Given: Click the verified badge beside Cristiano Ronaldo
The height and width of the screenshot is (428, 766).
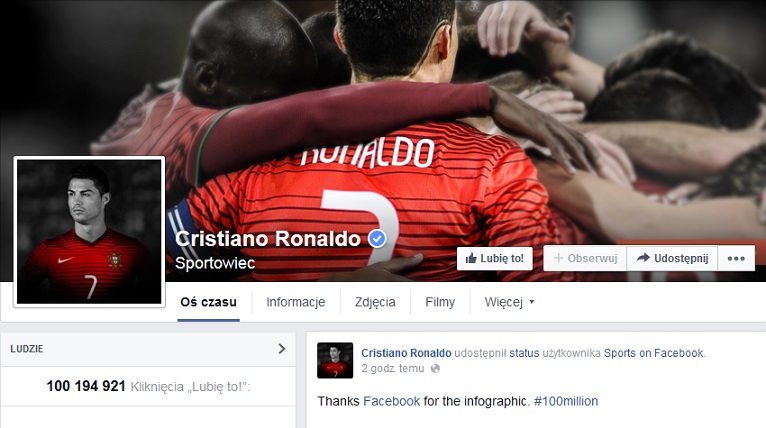Looking at the screenshot, I should pos(377,239).
